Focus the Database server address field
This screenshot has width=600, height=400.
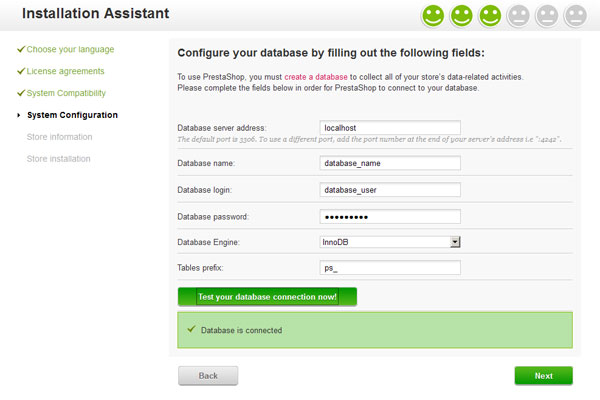click(x=390, y=127)
